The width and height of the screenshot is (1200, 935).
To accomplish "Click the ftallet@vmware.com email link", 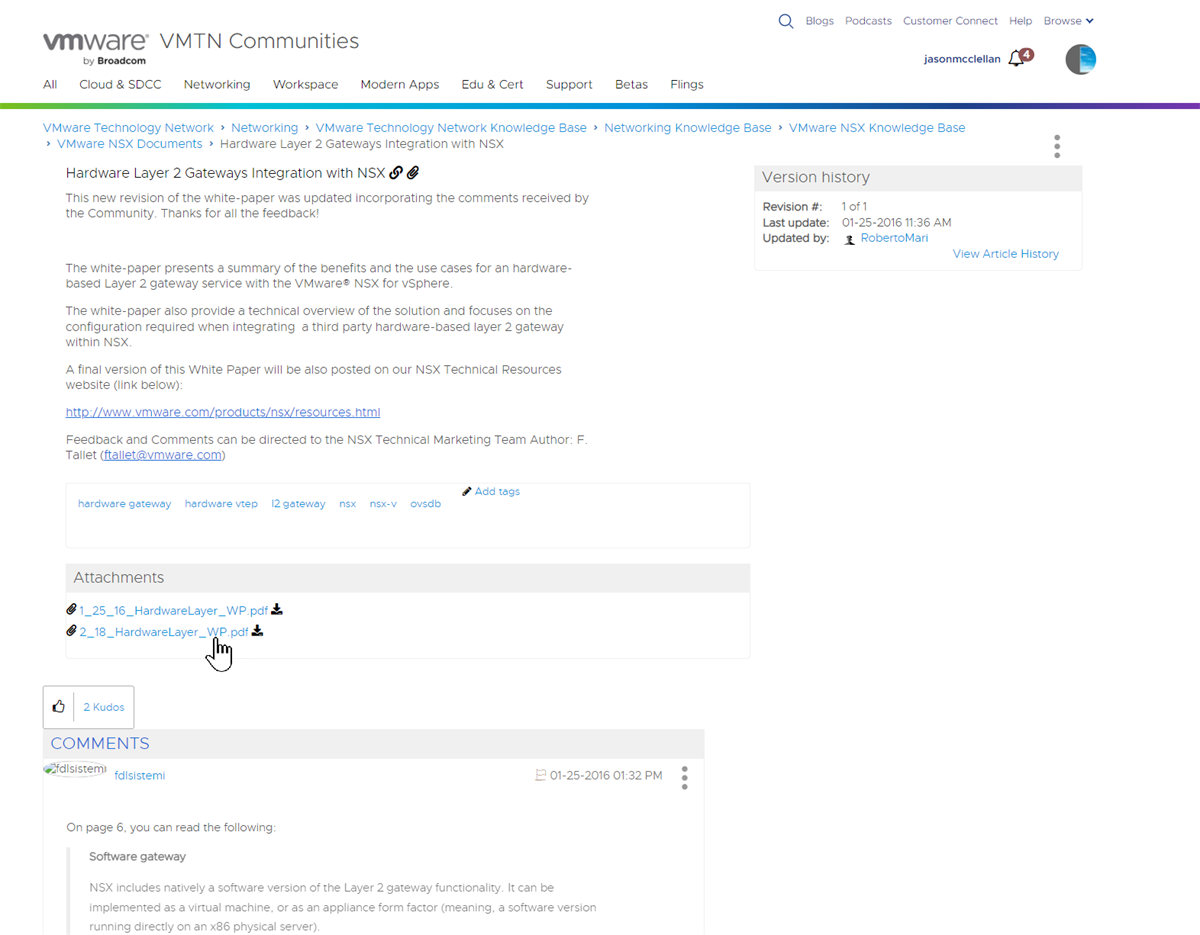I will click(163, 455).
